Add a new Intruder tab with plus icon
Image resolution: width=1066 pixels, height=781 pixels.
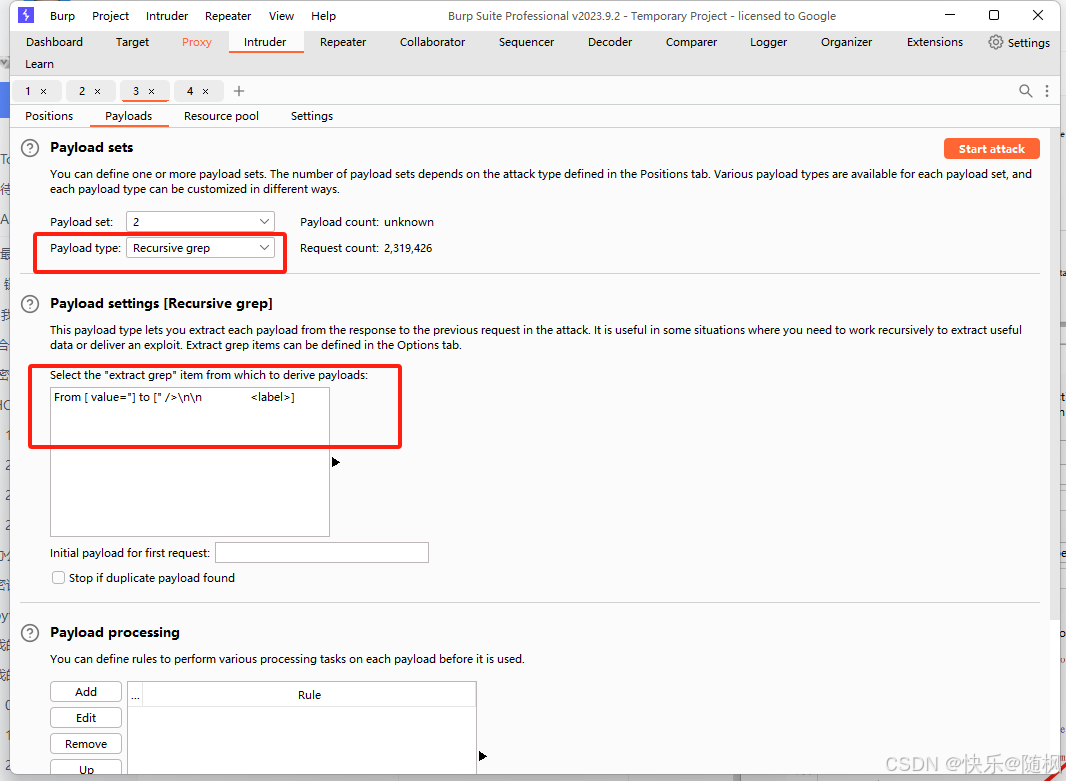click(x=239, y=91)
